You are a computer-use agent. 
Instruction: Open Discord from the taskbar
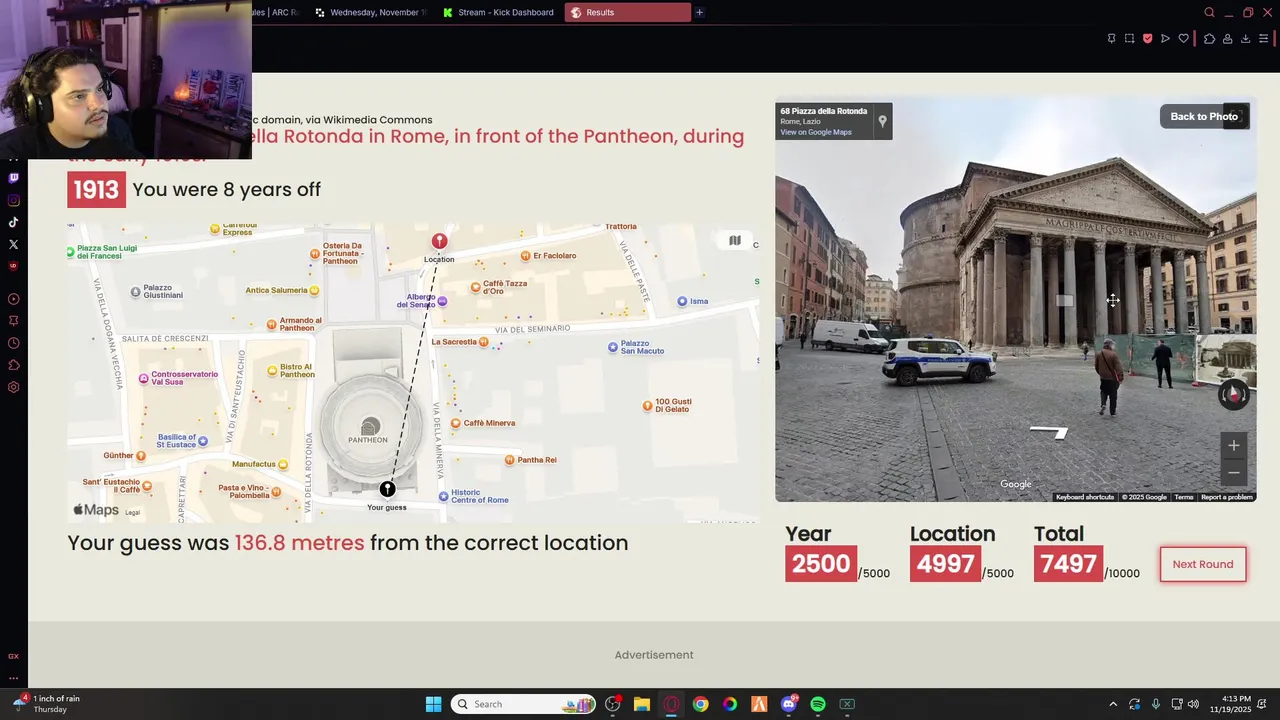click(789, 704)
